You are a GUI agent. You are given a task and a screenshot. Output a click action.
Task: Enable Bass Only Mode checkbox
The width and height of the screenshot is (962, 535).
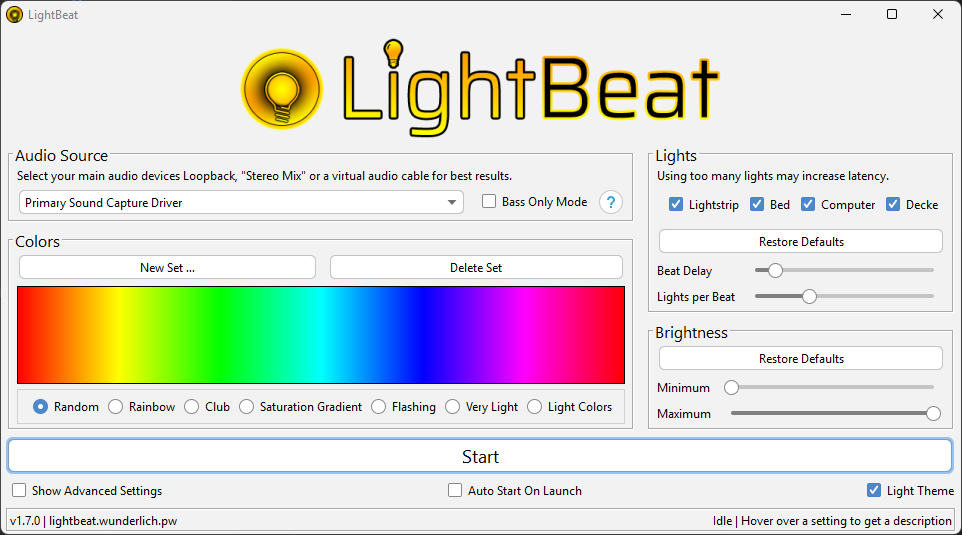point(489,202)
